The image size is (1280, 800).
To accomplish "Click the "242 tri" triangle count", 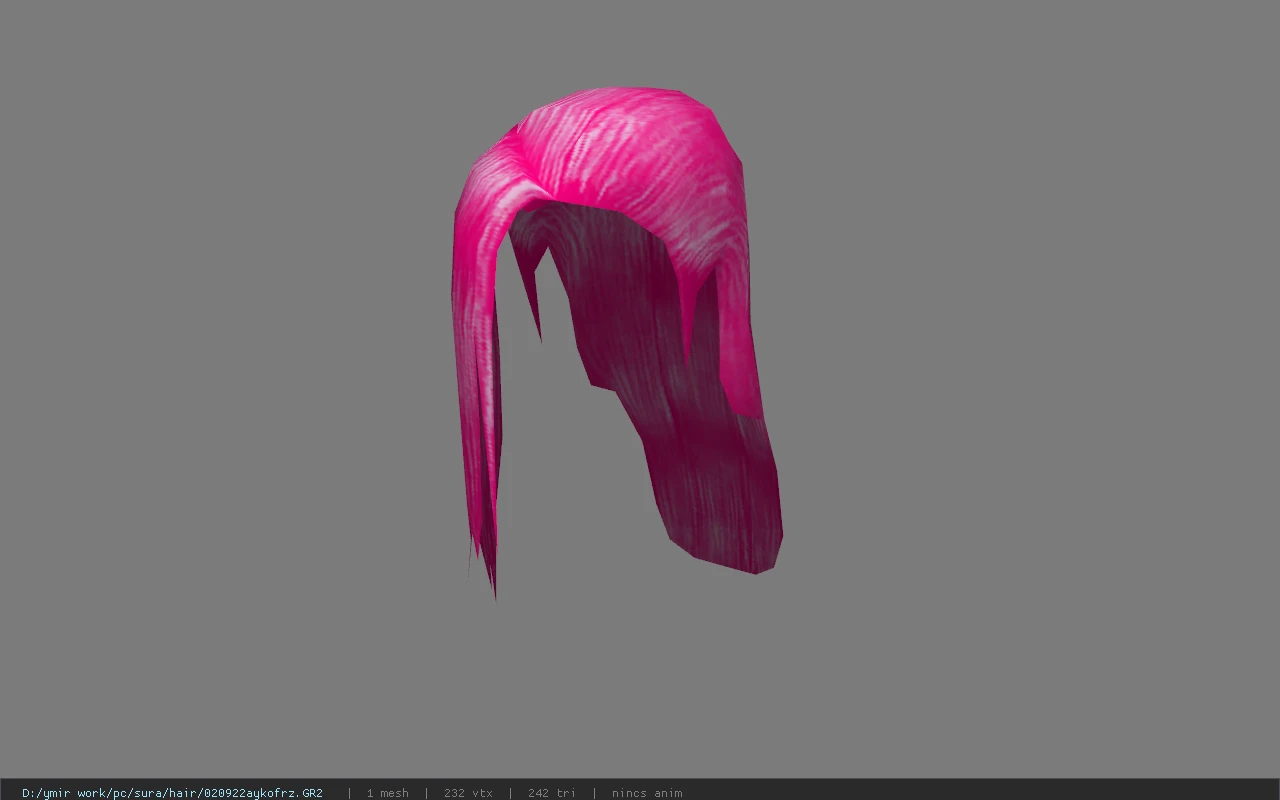I will pyautogui.click(x=552, y=793).
